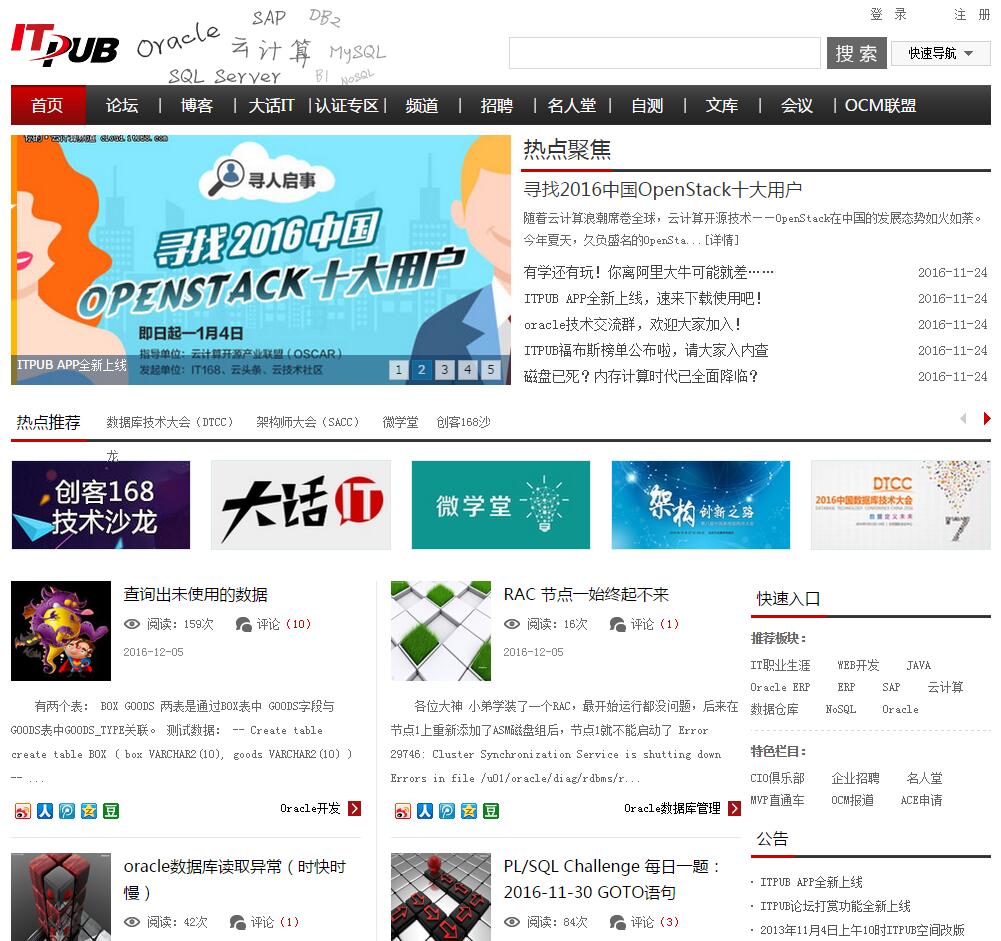
Task: Open 微学堂 teal thumbnail
Action: tap(500, 505)
